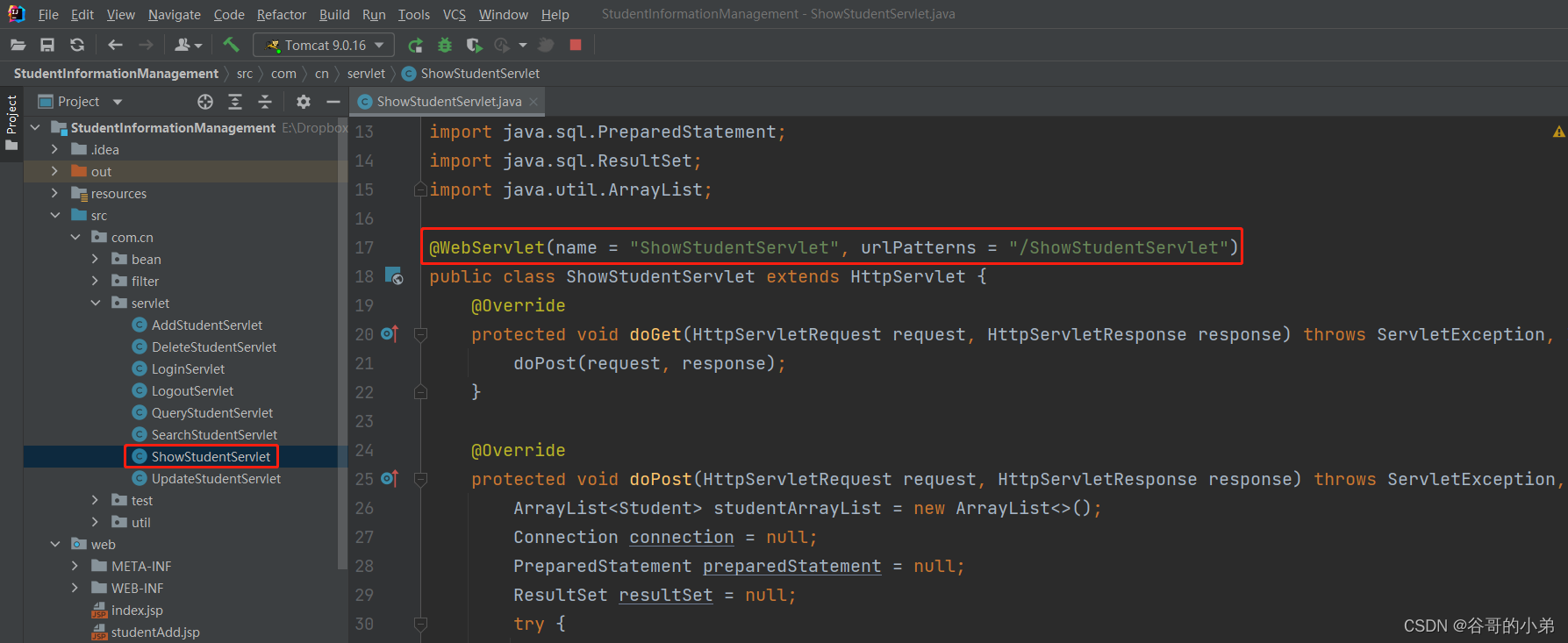The width and height of the screenshot is (1568, 643).
Task: Open the Tomcat 9.0.16 run configuration dropdown
Action: [x=324, y=45]
